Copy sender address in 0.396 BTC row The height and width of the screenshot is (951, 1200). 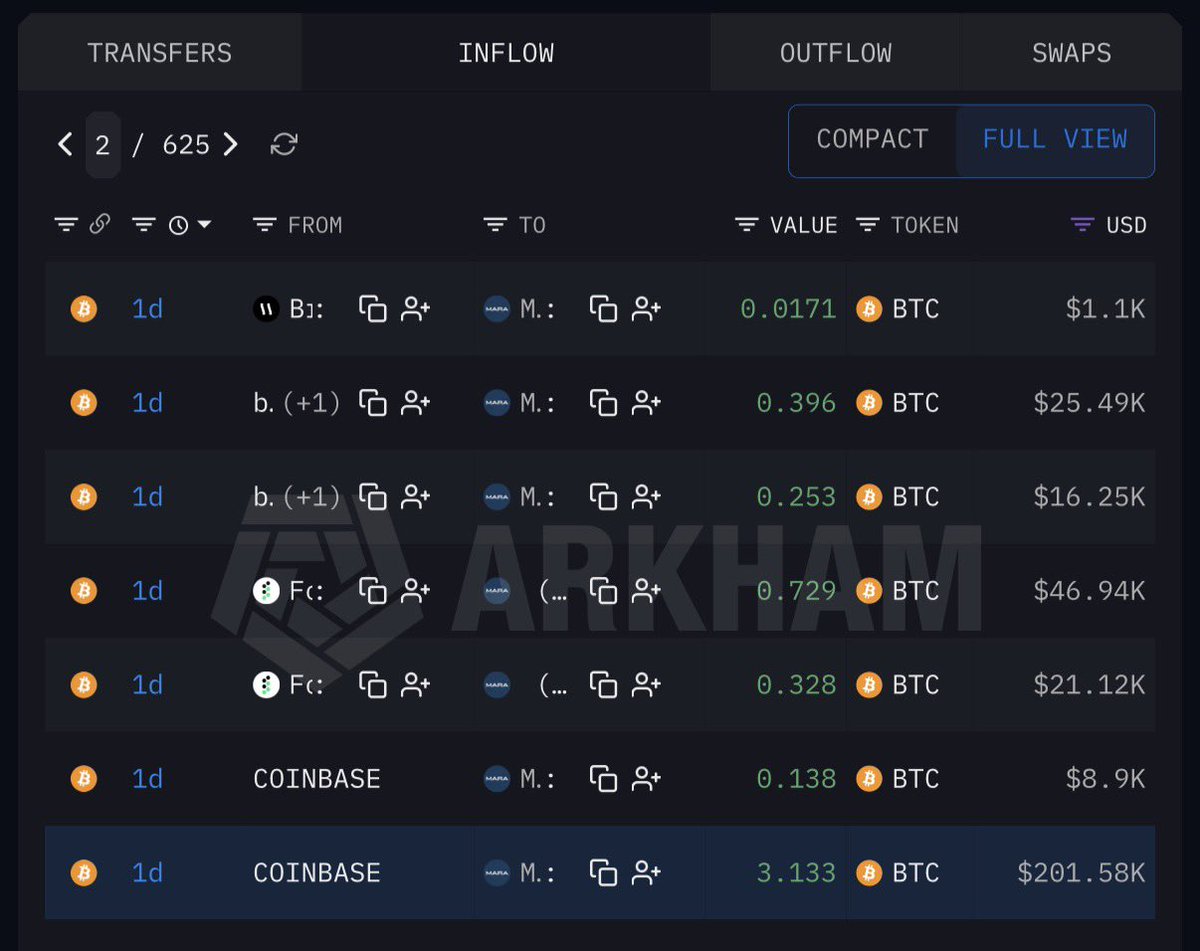[373, 403]
